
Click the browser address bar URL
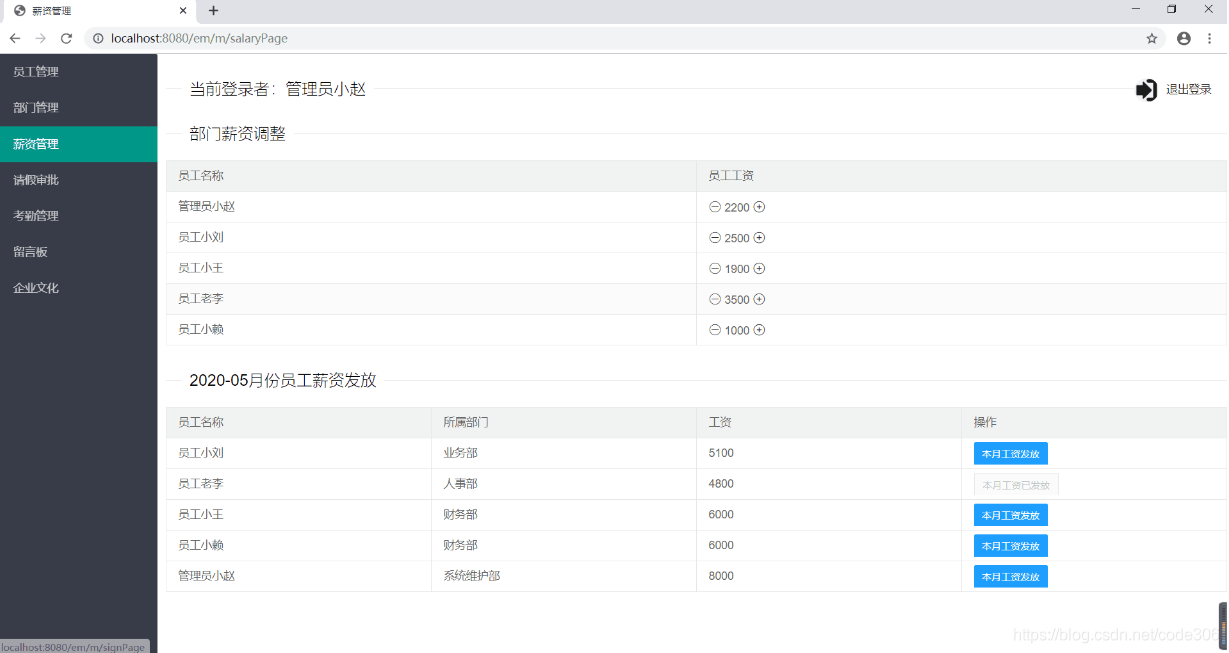[x=199, y=38]
